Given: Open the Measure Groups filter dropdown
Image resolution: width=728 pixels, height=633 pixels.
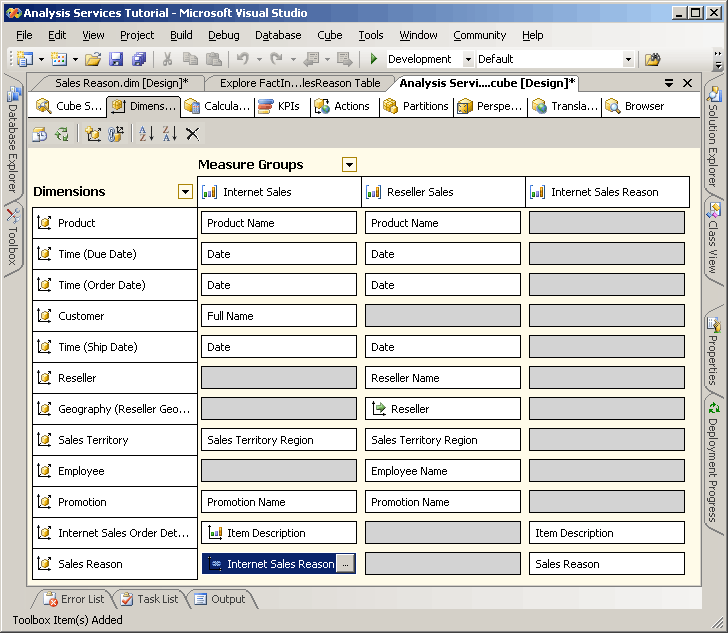Looking at the screenshot, I should (349, 164).
